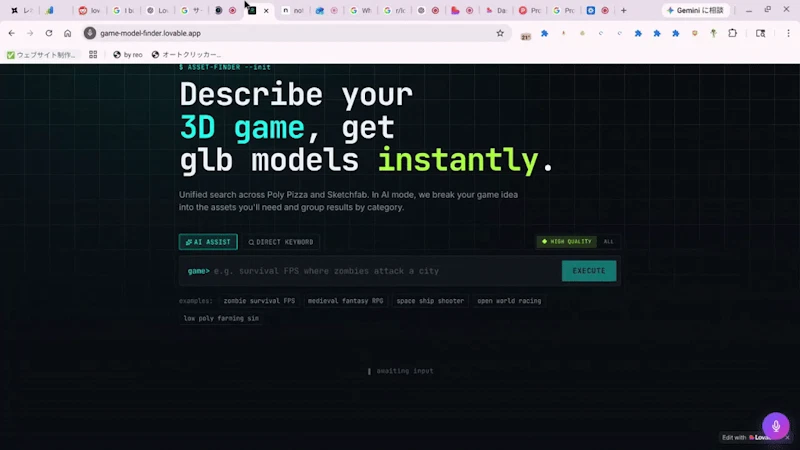This screenshot has width=800, height=450.
Task: Click the address bar URL
Action: pos(150,33)
